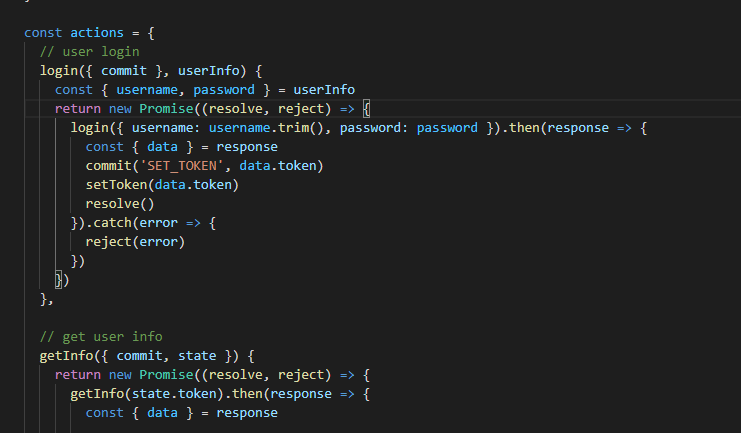Screen dimensions: 741x433
Task: Click highlighted opening brace after Promise arrow
Action: click(366, 109)
